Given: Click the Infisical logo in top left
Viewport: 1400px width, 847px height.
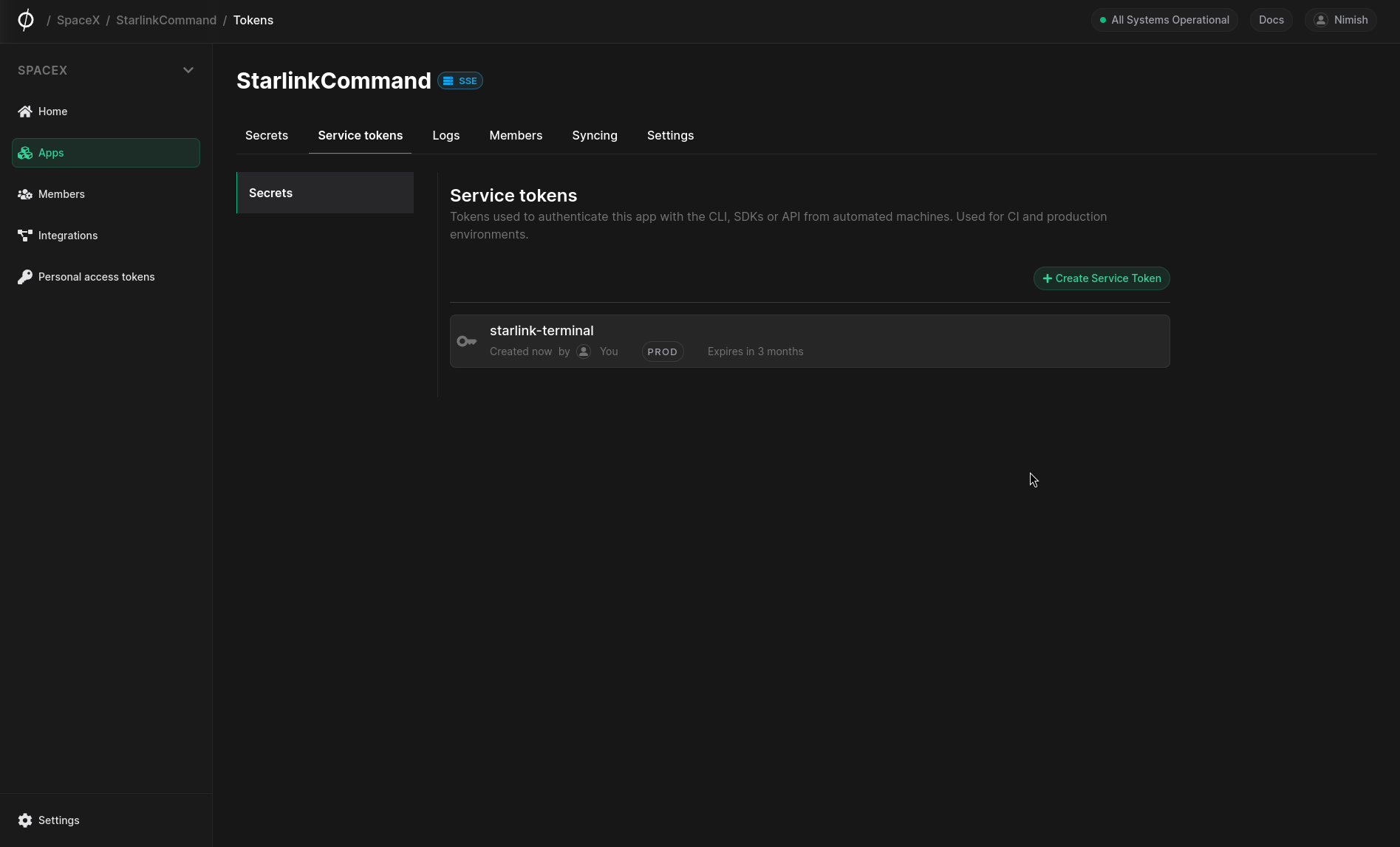Looking at the screenshot, I should point(26,20).
